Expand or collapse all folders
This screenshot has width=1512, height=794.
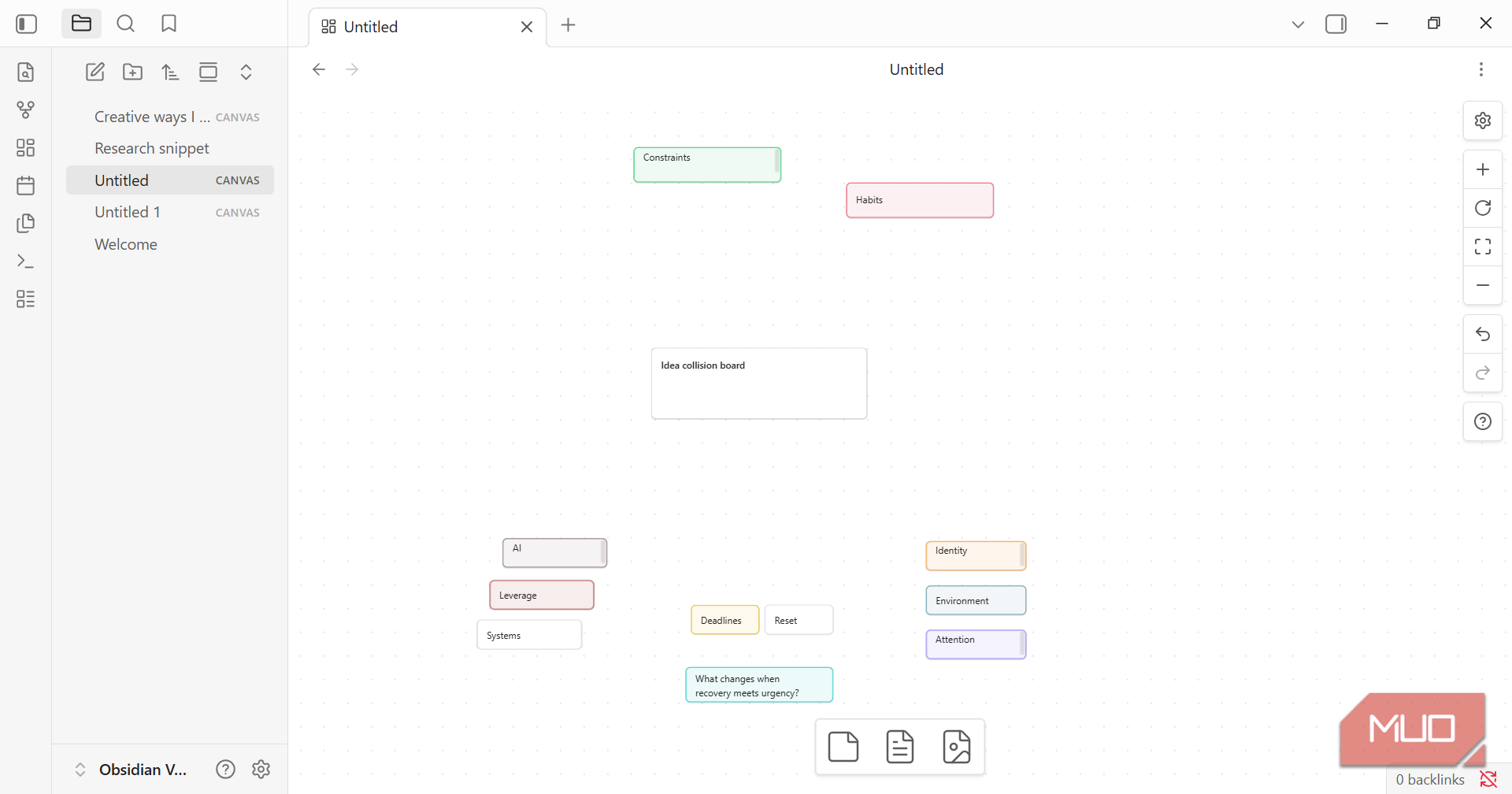[246, 72]
